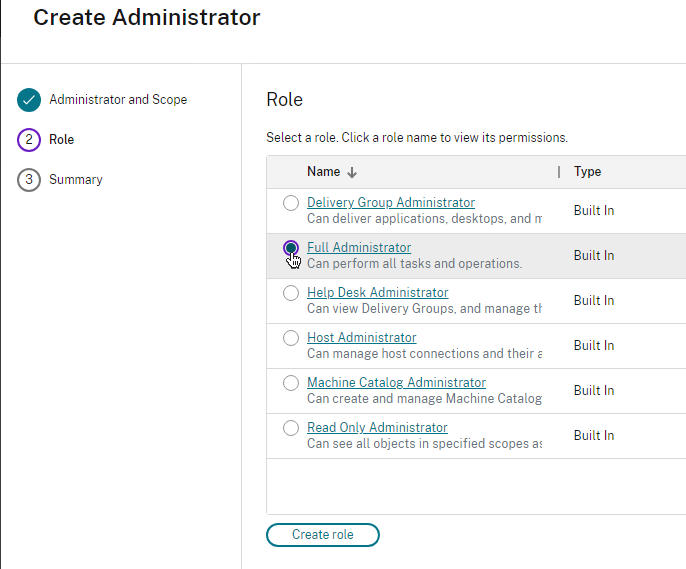The width and height of the screenshot is (686, 569).
Task: Go to Administrator and Scope step
Action: 118,100
